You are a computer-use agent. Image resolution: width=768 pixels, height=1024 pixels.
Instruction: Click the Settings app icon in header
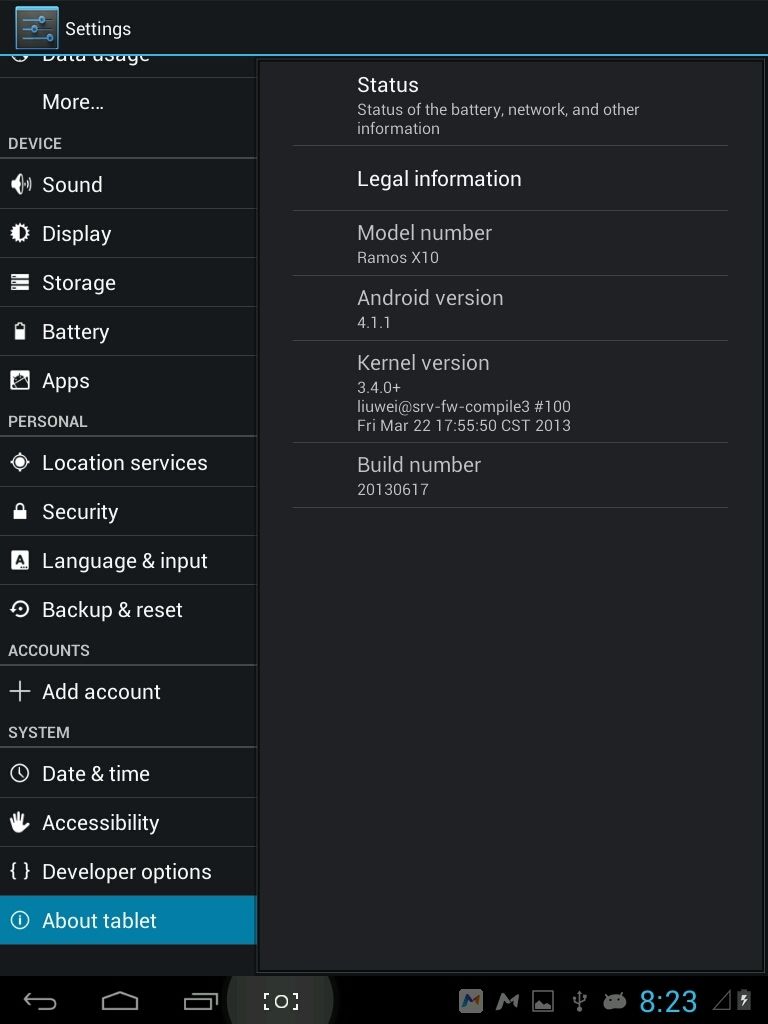tap(37, 28)
